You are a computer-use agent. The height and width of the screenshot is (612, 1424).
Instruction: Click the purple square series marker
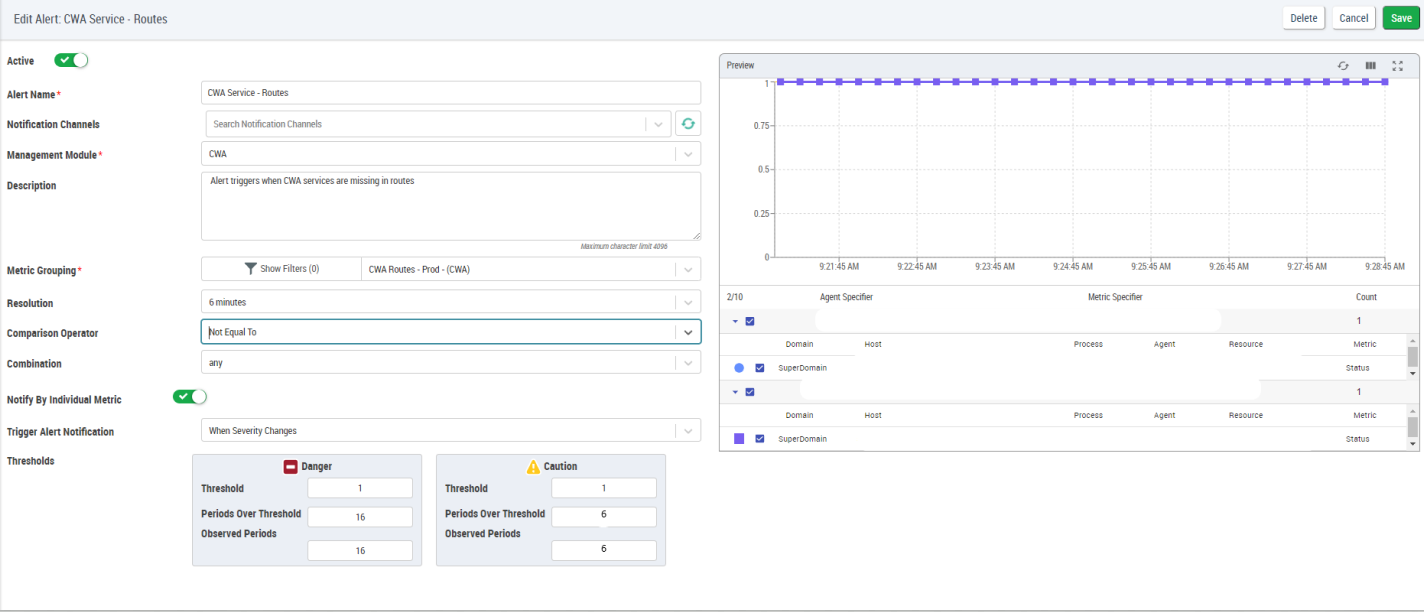click(739, 439)
